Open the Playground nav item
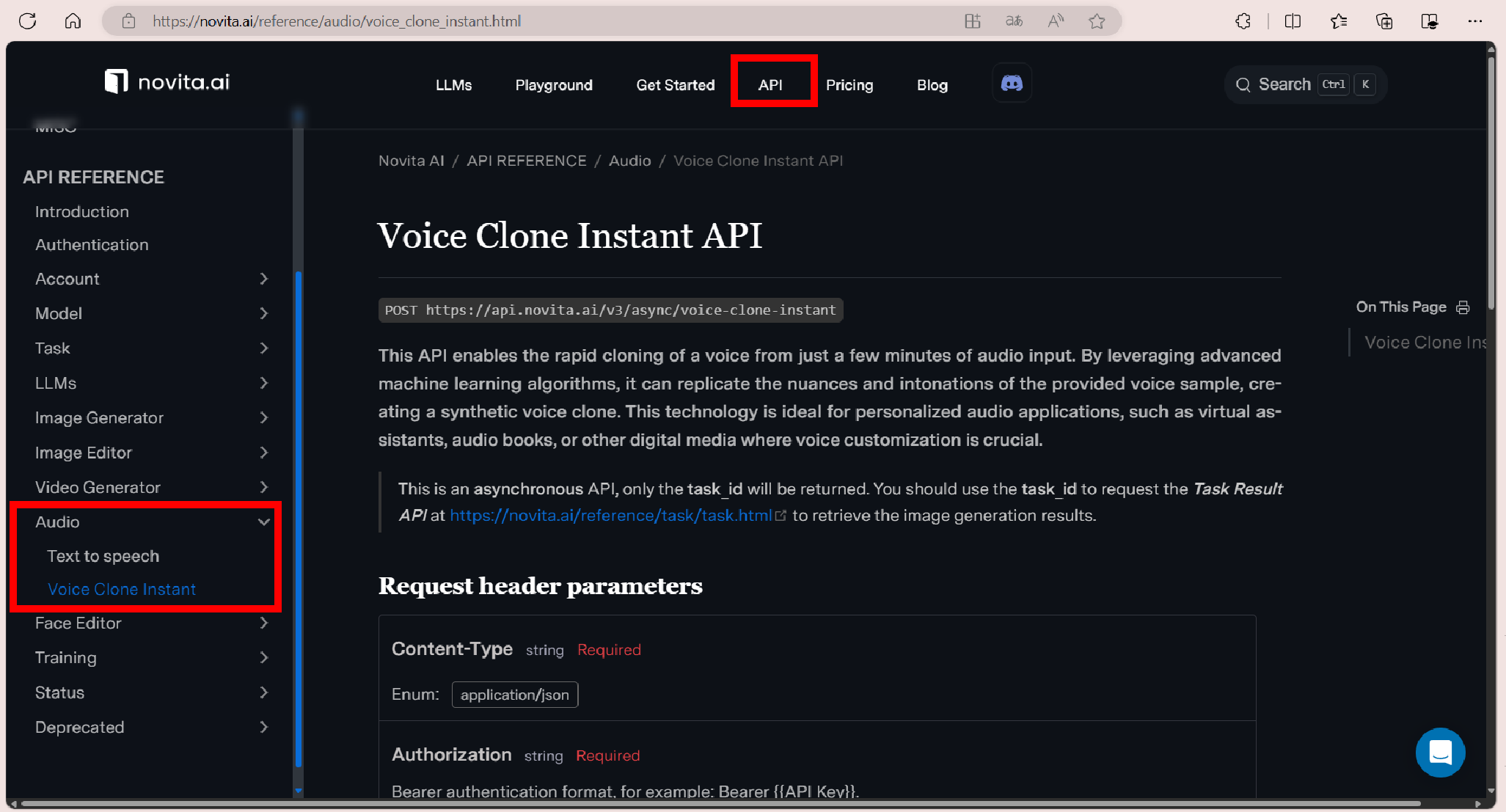1506x812 pixels. (x=553, y=85)
